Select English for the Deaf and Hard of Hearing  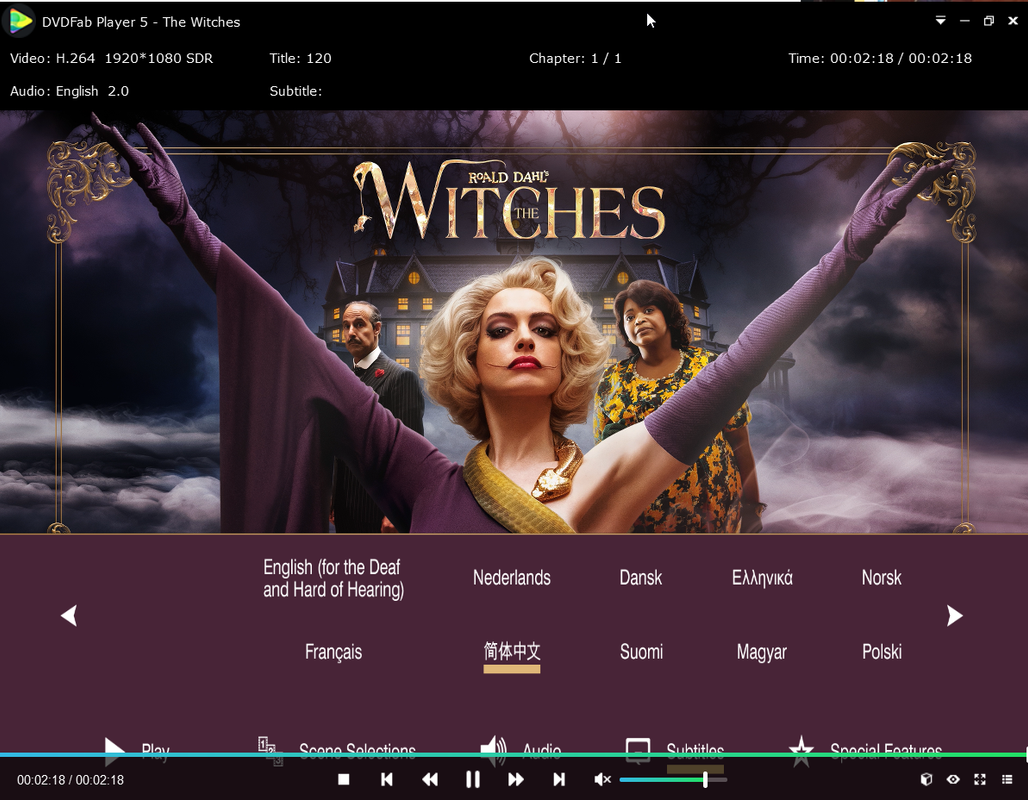[333, 578]
